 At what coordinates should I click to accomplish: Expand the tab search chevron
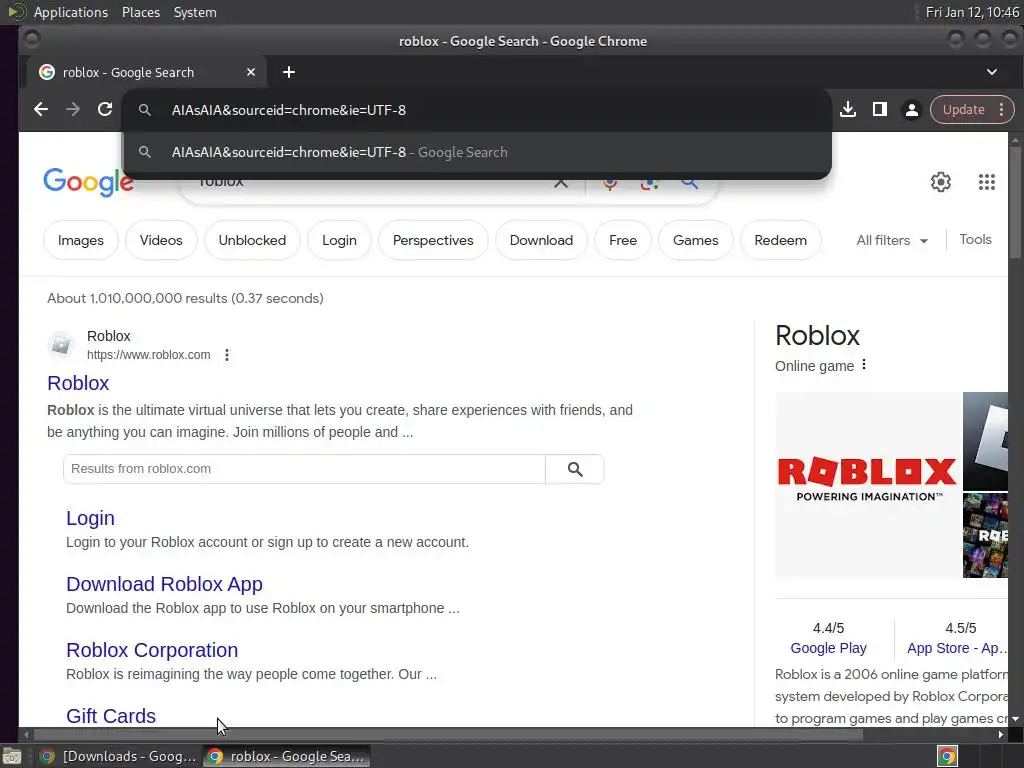pyautogui.click(x=991, y=72)
